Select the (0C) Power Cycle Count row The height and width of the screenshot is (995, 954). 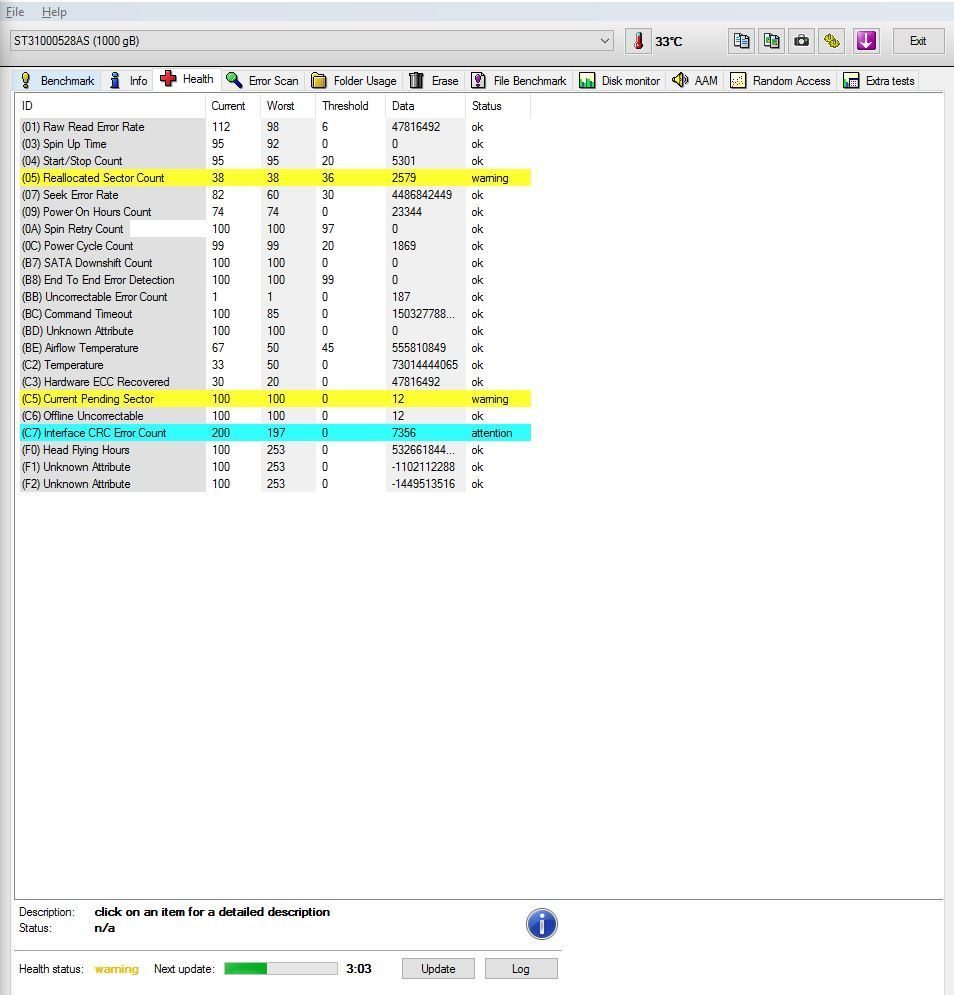coord(275,246)
